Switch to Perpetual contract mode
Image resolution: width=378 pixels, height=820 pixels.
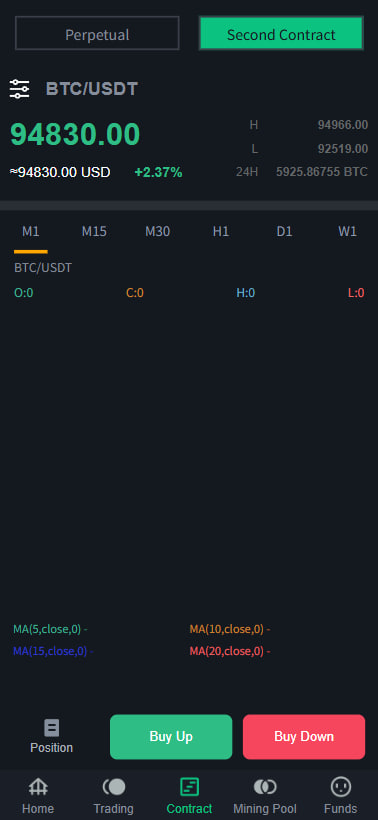97,33
